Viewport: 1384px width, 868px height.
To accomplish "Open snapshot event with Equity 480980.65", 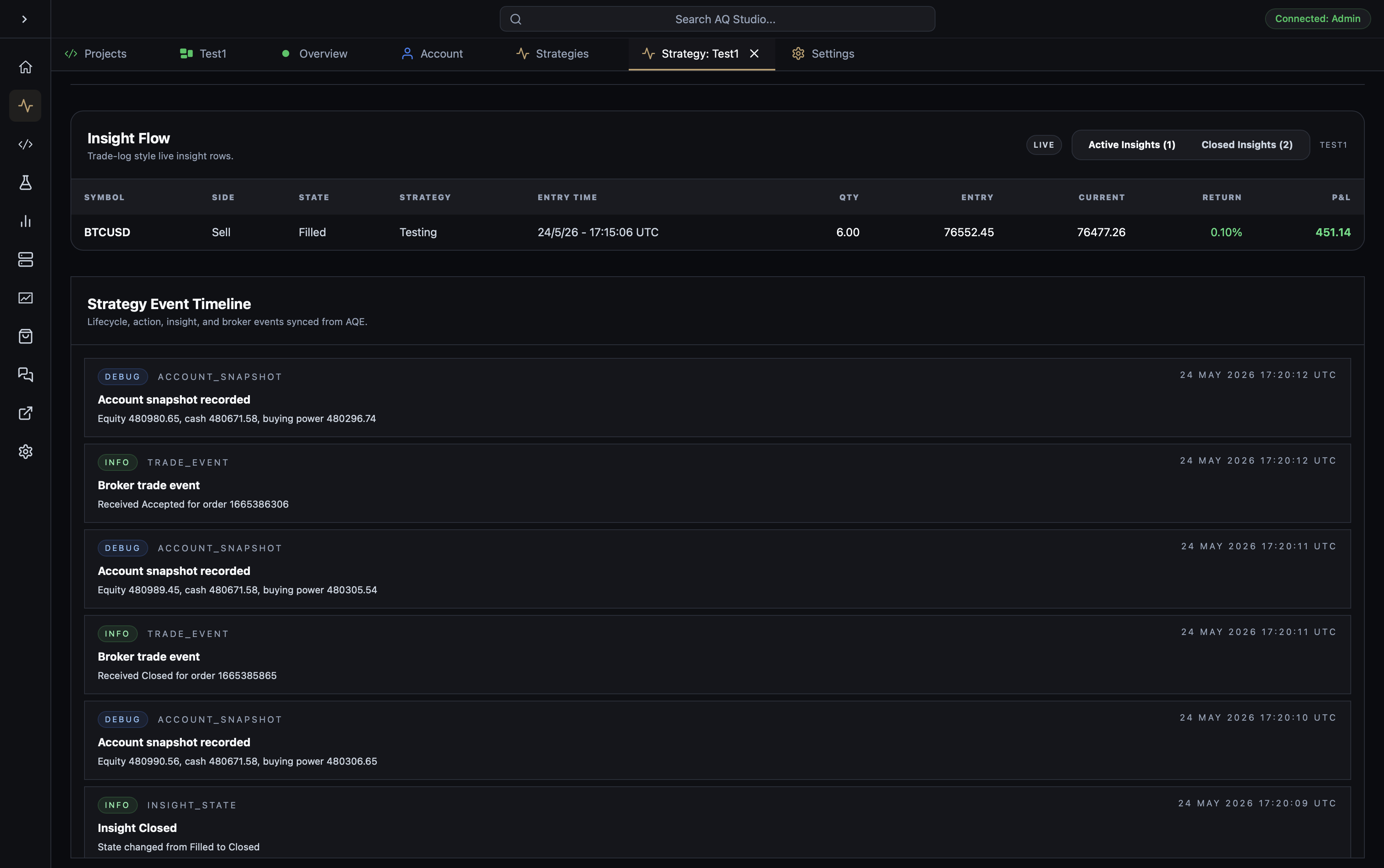I will point(717,398).
